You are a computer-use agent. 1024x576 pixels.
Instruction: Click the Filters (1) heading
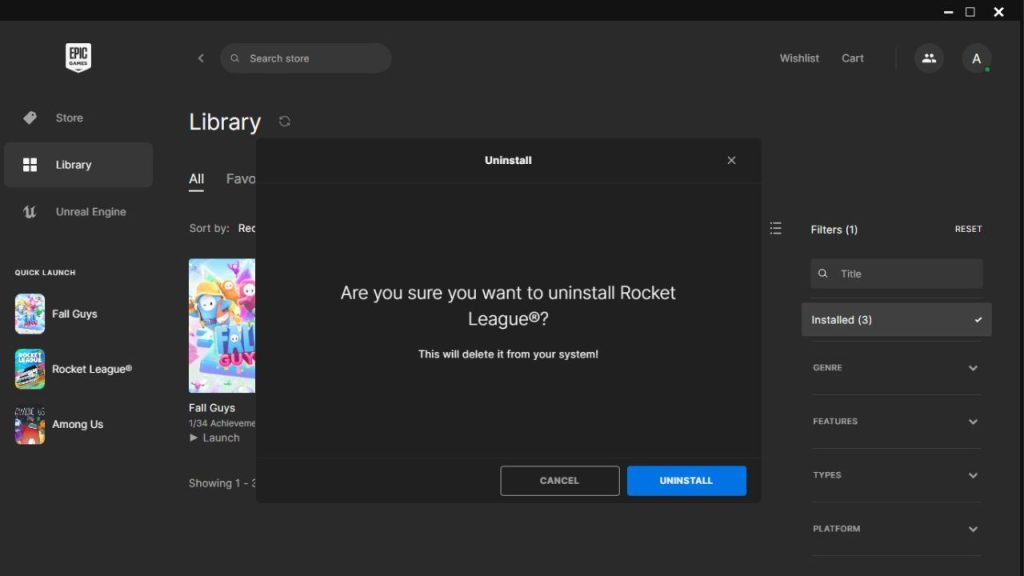(x=834, y=229)
